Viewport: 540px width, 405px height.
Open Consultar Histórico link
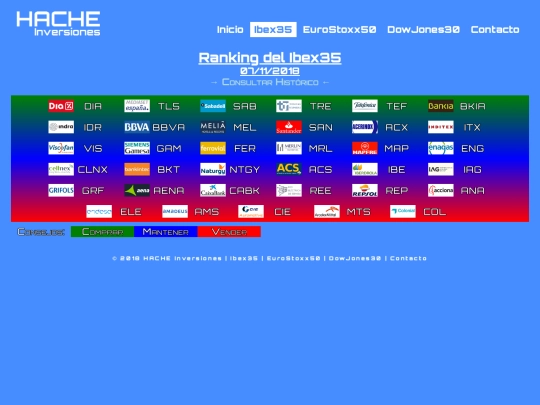click(x=270, y=82)
